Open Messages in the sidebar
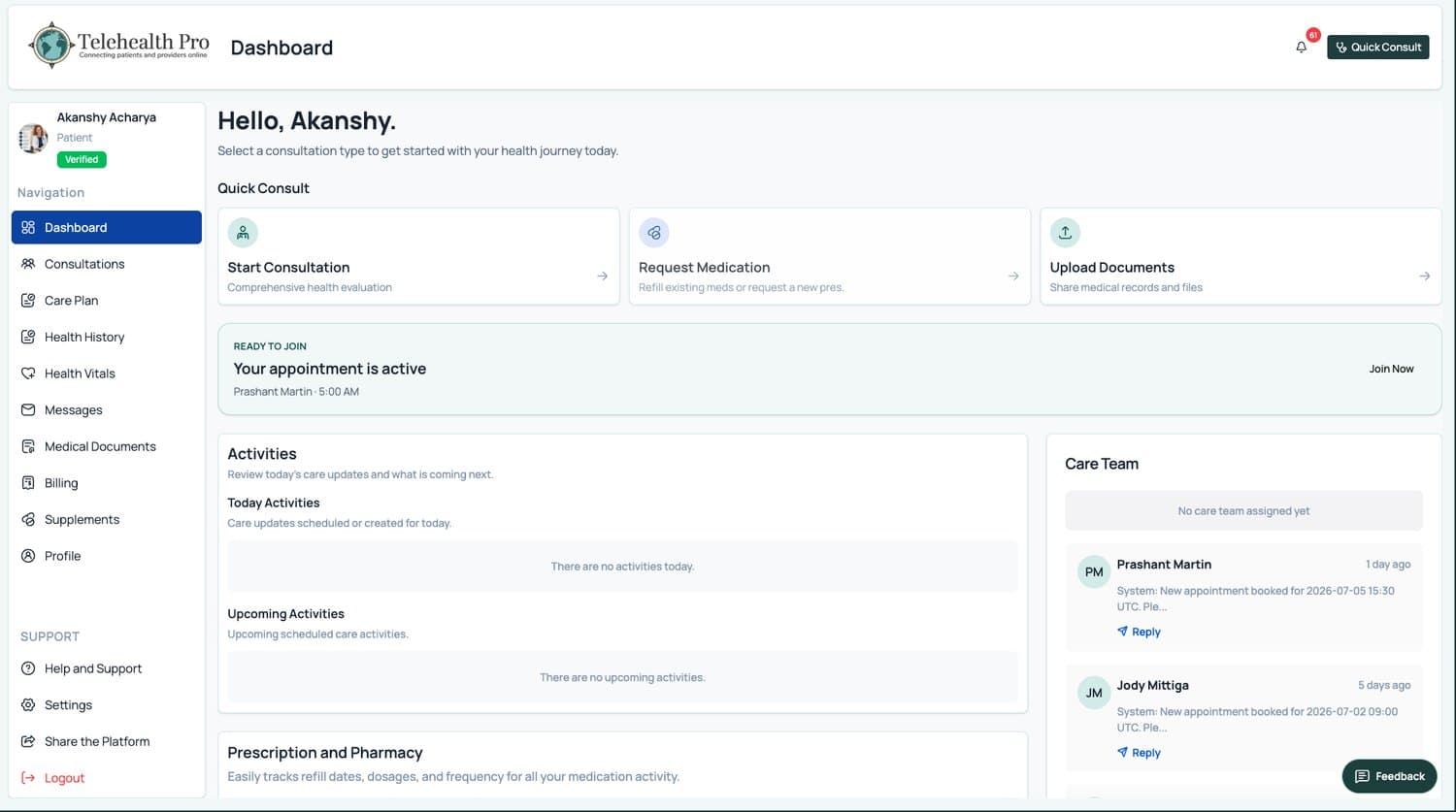This screenshot has width=1456, height=812. coord(107,410)
